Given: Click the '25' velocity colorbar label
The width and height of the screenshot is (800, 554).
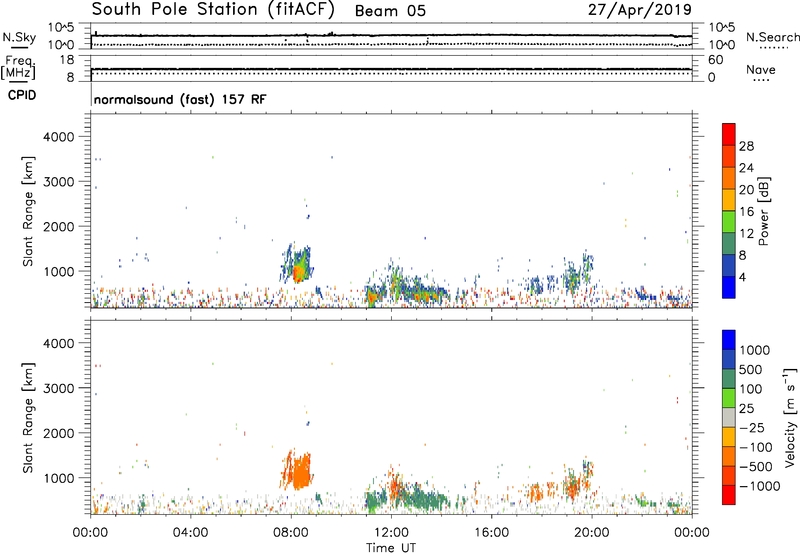Looking at the screenshot, I should point(747,409).
